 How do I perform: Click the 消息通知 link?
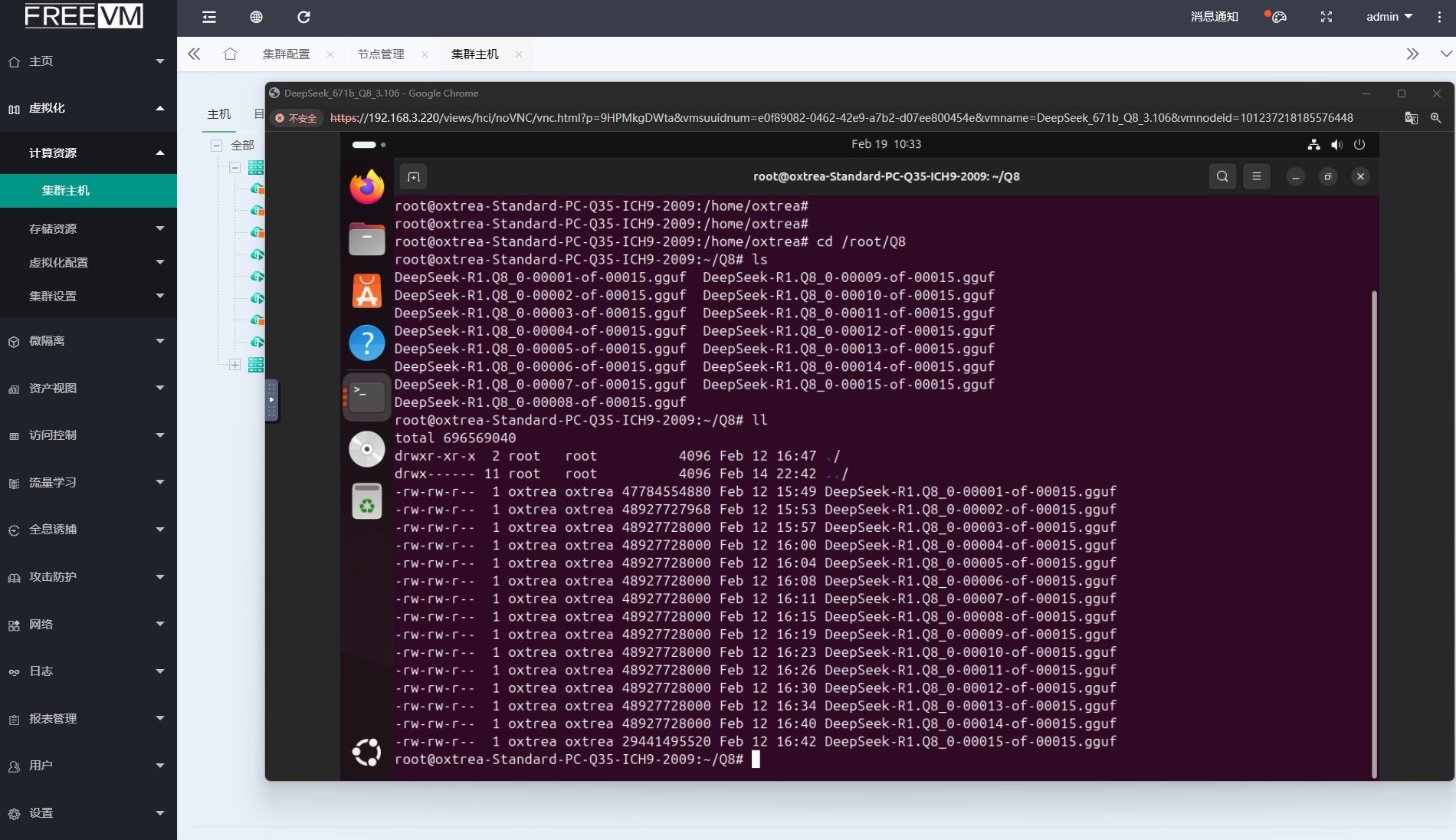(x=1214, y=17)
